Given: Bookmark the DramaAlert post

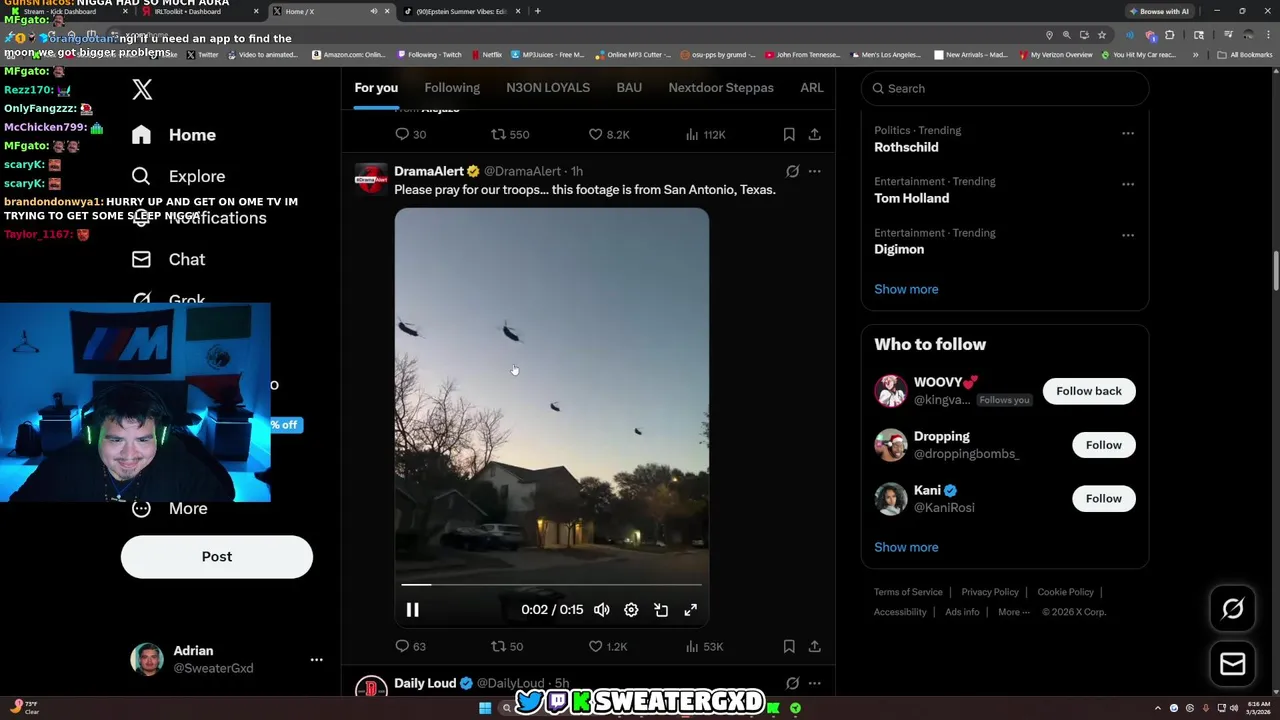Looking at the screenshot, I should [x=789, y=646].
